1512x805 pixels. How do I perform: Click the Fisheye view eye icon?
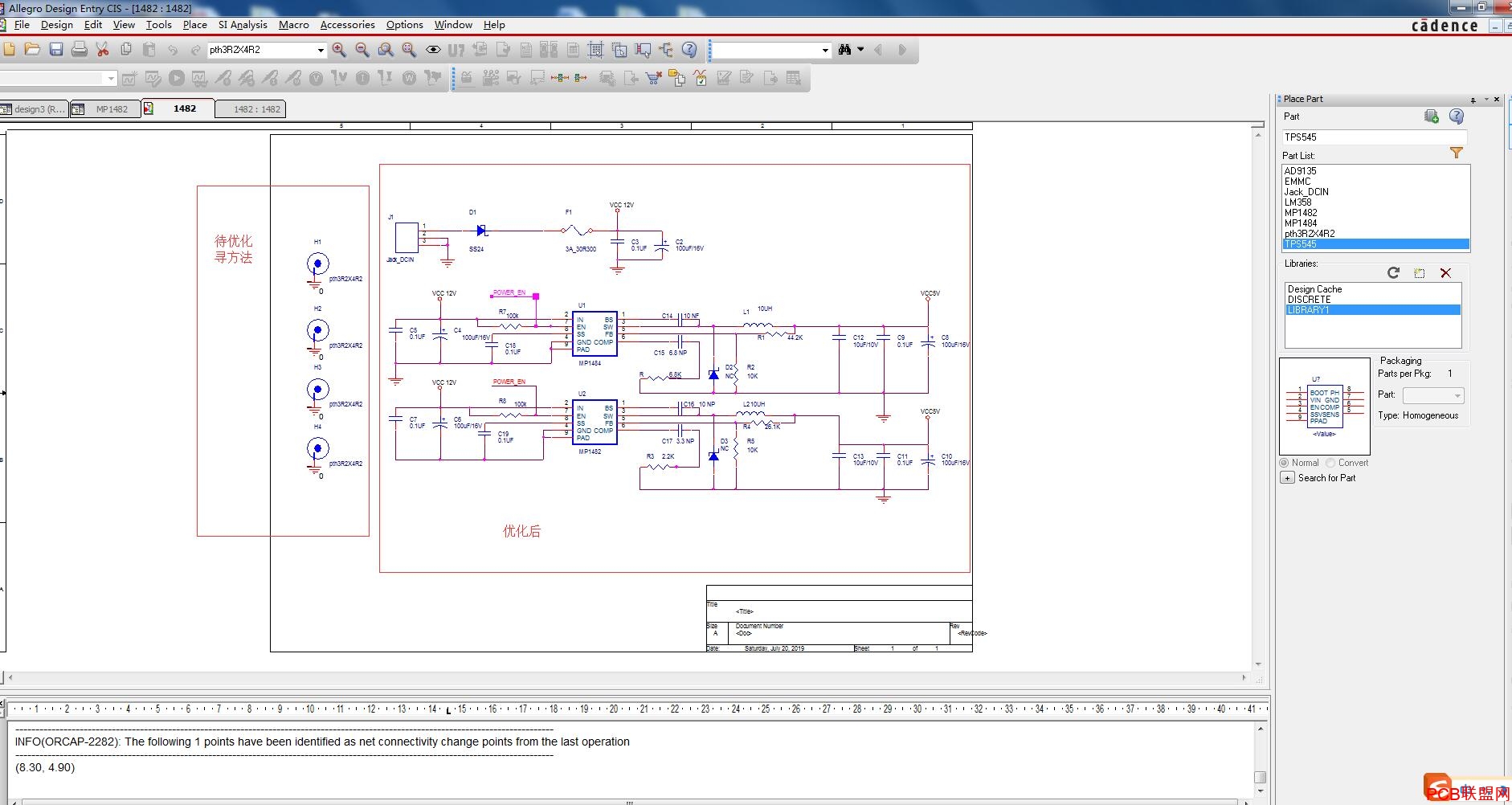click(x=433, y=50)
